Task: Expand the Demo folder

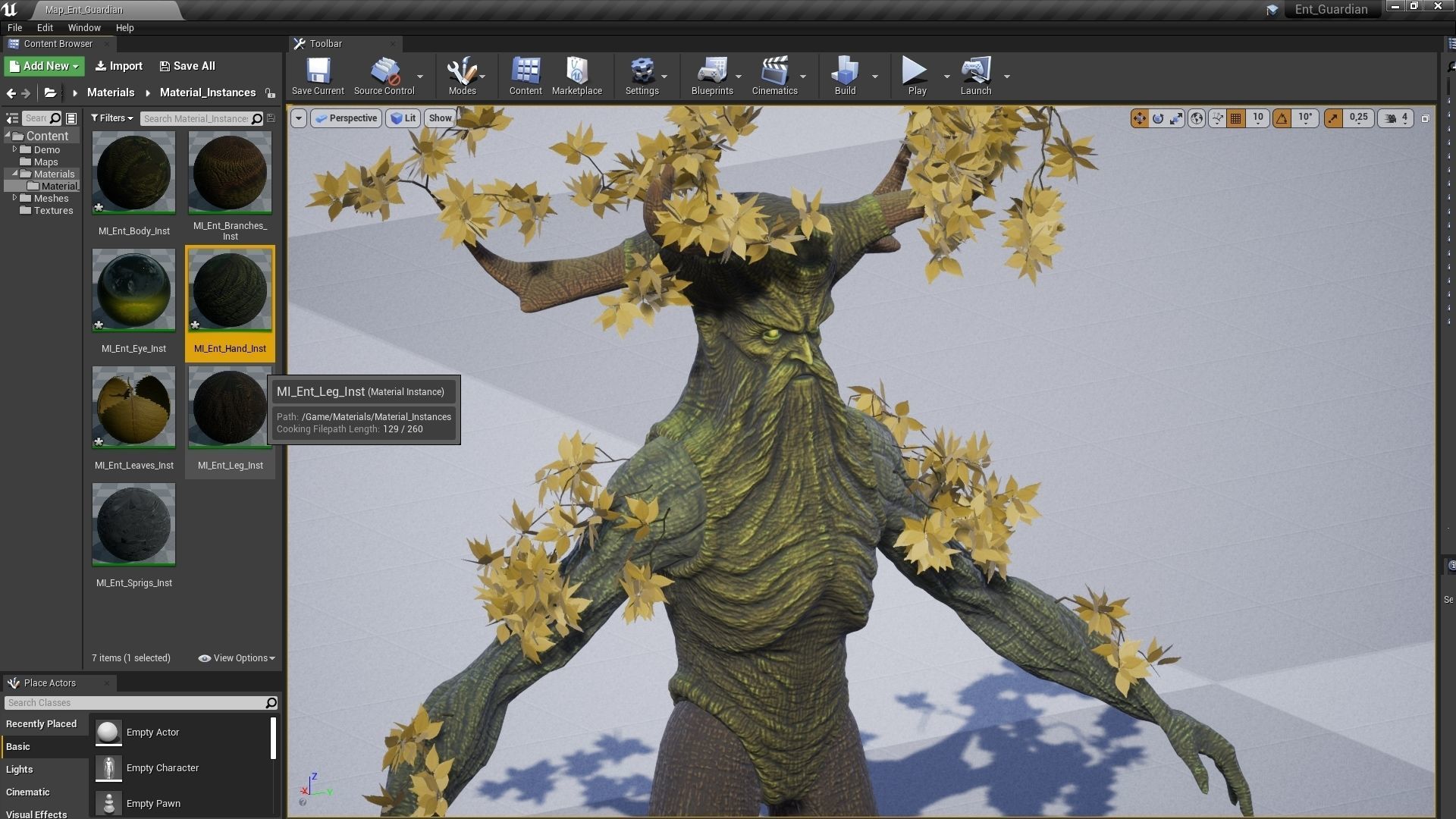Action: click(x=14, y=149)
